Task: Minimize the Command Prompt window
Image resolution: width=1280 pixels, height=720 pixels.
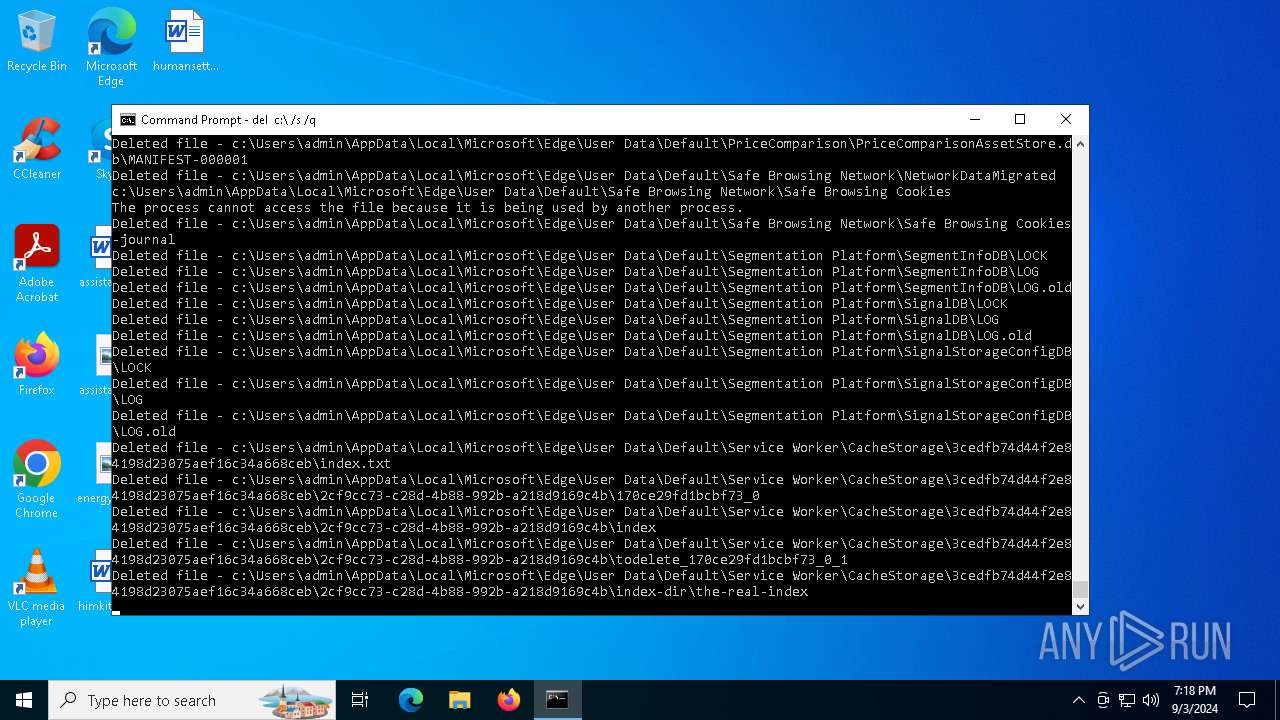Action: click(974, 120)
